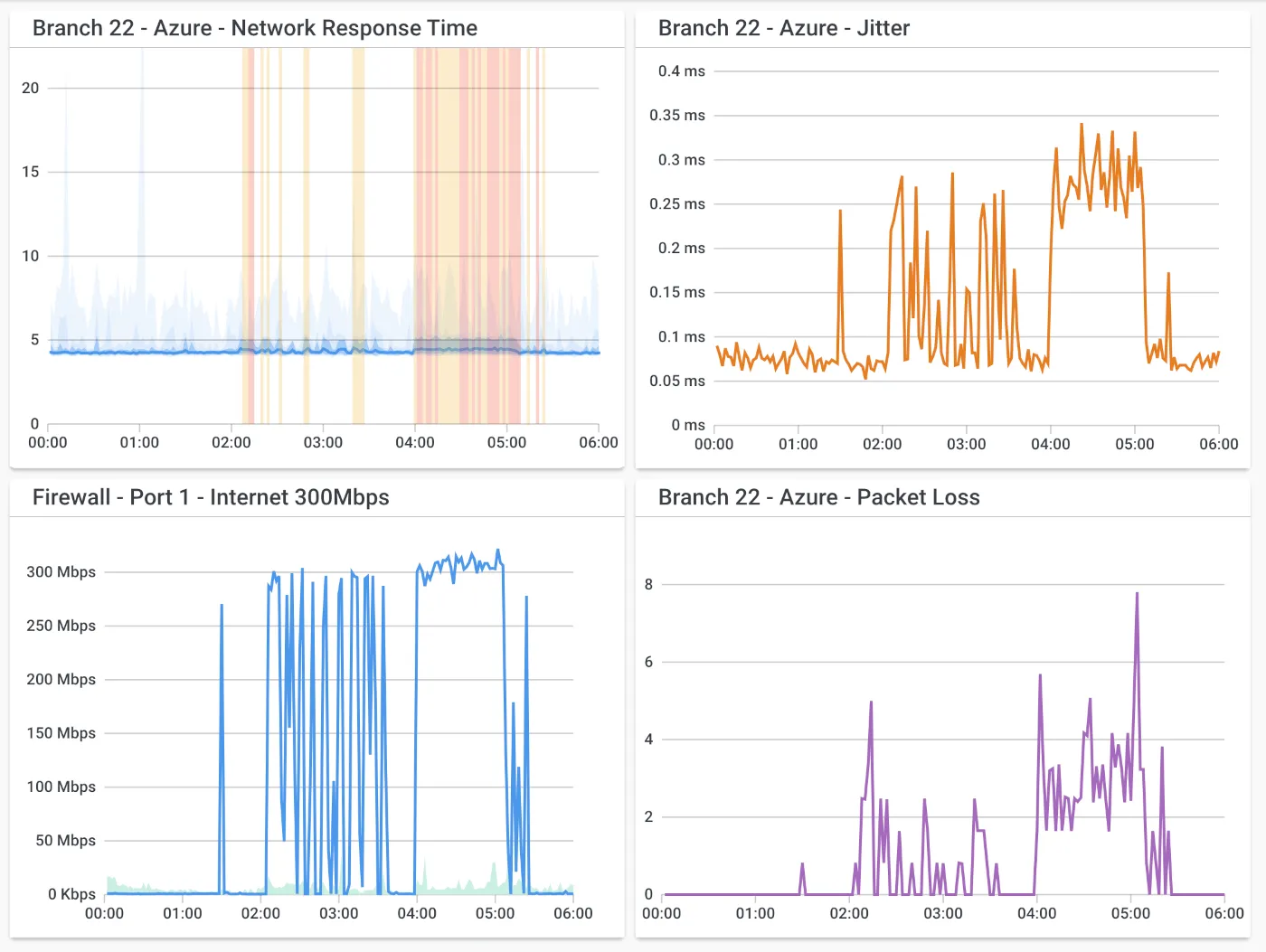The width and height of the screenshot is (1266, 952).
Task: Click the "0 ms" label on the Jitter axis
Action: click(x=688, y=426)
